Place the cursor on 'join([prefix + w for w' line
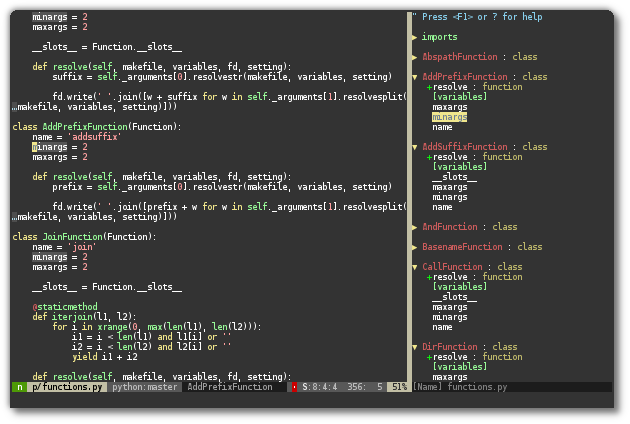 click(229, 207)
